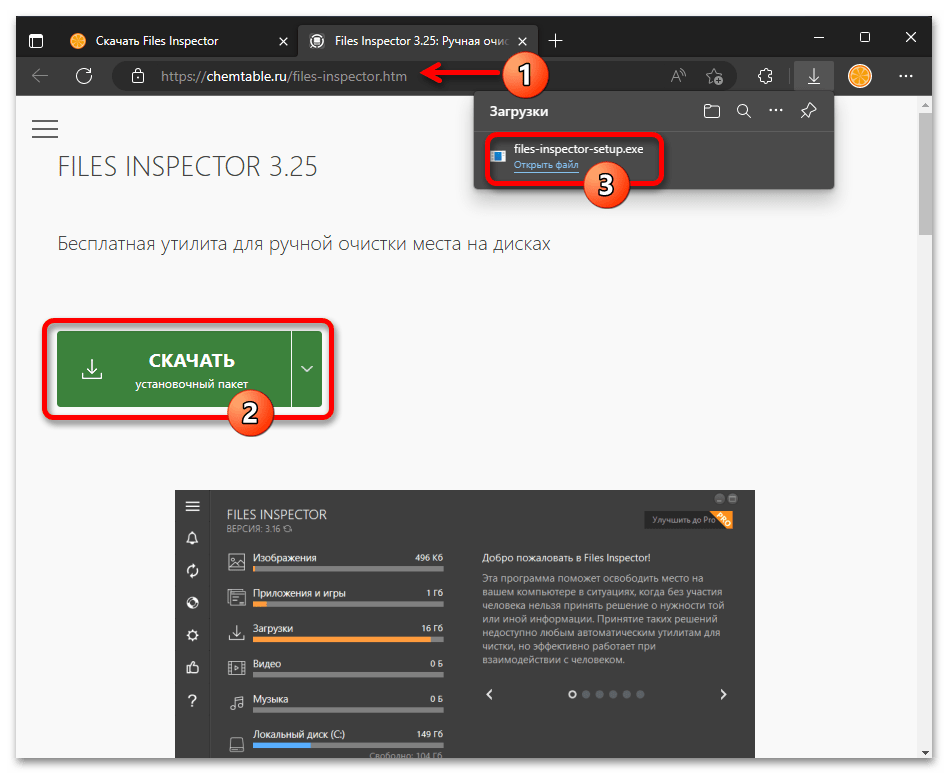
Task: Open browser Settings and more menu
Action: click(x=906, y=76)
